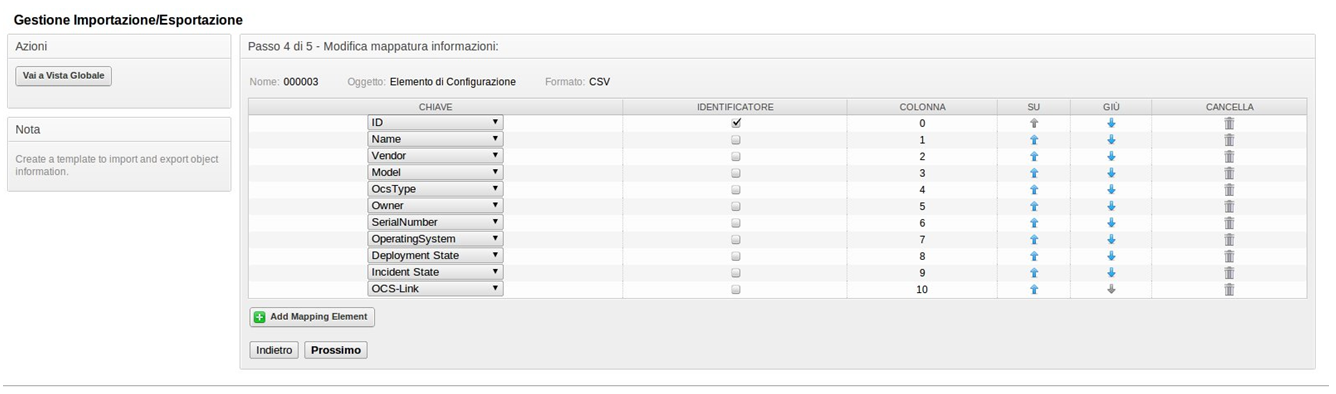1336x394 pixels.
Task: Uncheck the ID identifier checkbox
Action: [736, 123]
